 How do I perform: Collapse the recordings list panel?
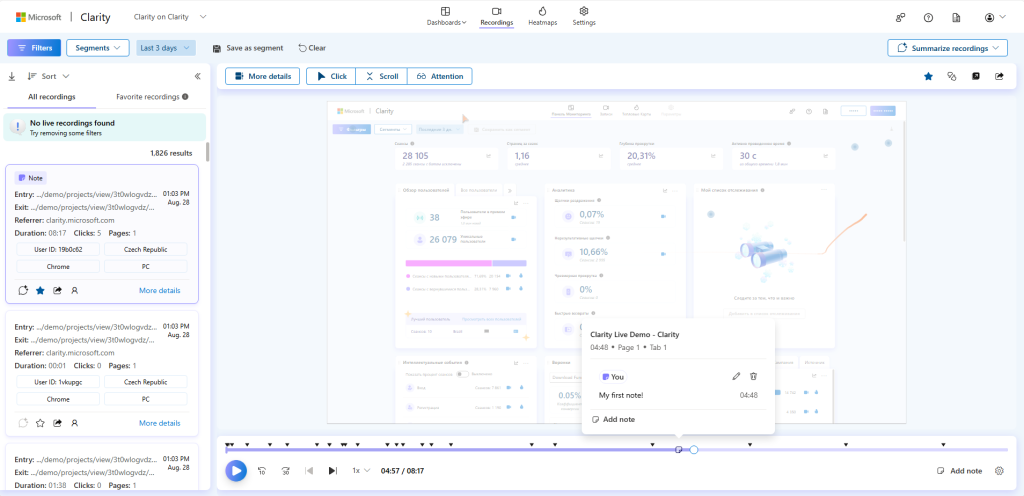(198, 76)
